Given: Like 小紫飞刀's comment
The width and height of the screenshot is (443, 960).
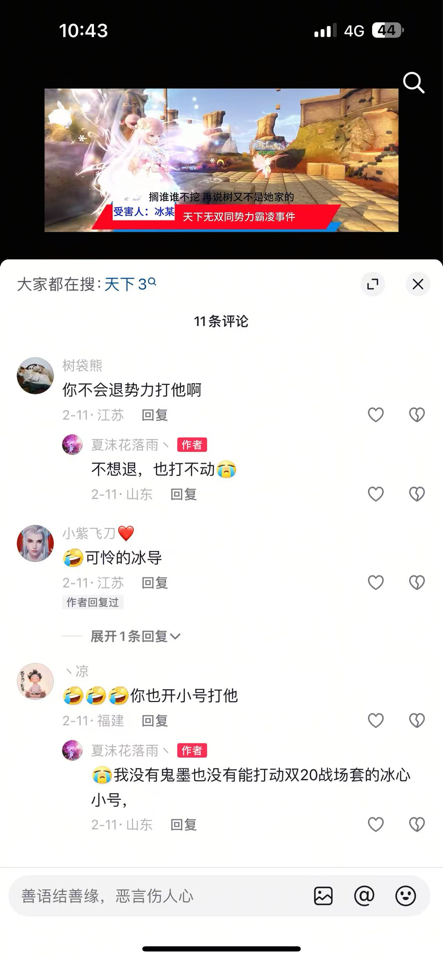Looking at the screenshot, I should click(x=376, y=583).
